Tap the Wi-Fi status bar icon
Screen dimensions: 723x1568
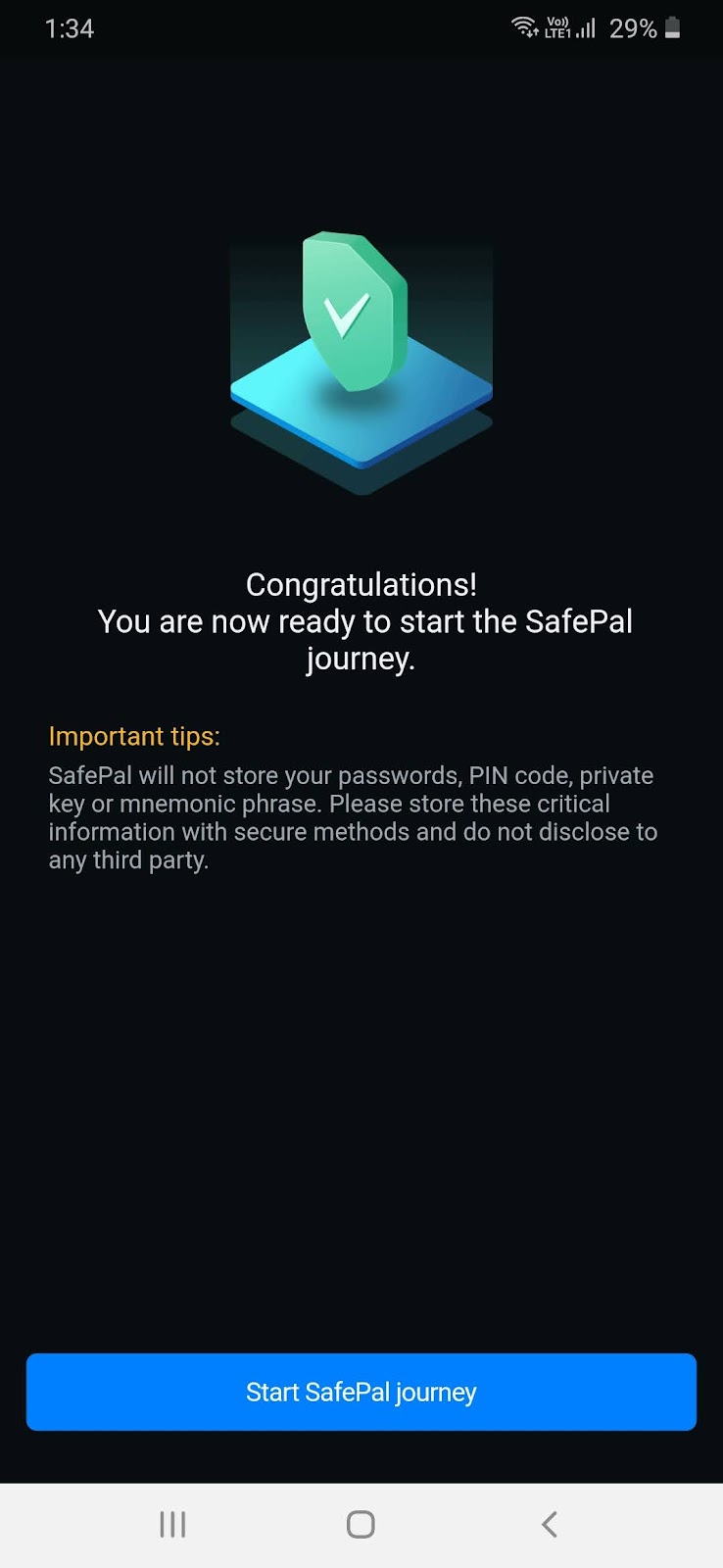point(526,27)
